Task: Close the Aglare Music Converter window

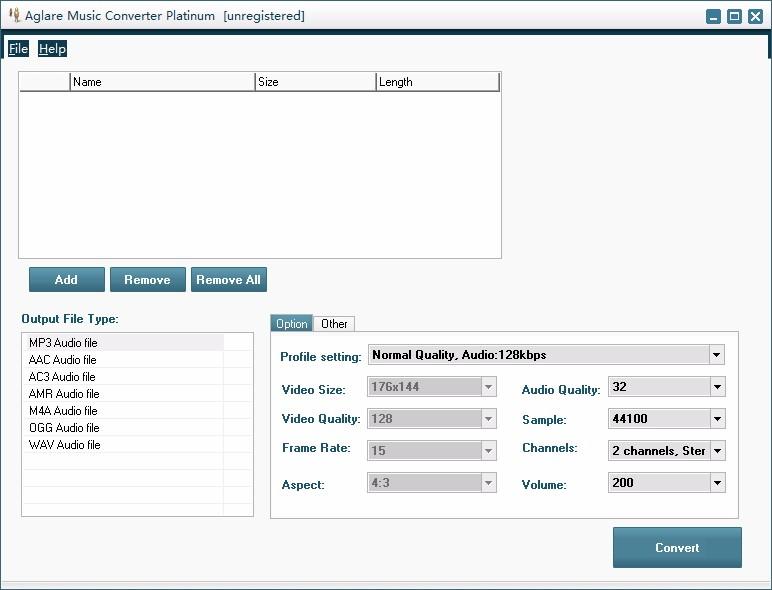Action: click(755, 16)
